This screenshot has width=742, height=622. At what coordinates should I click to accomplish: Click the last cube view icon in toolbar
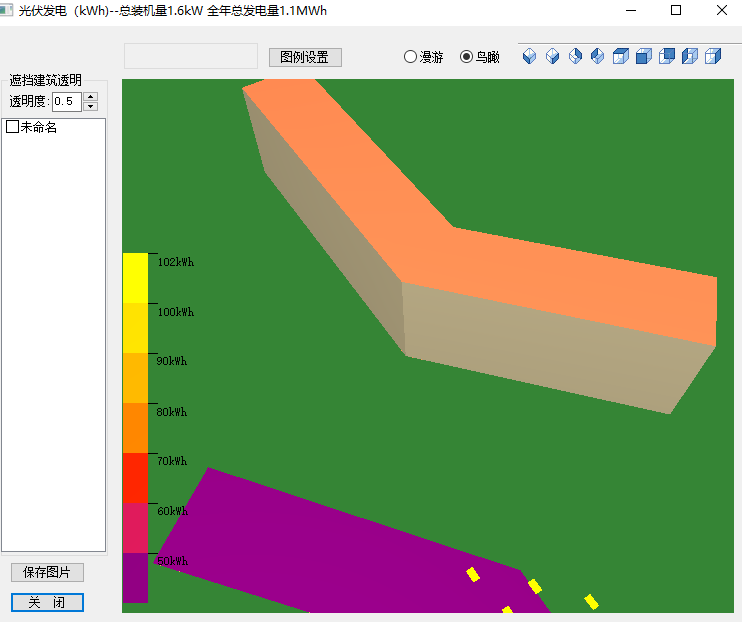713,57
